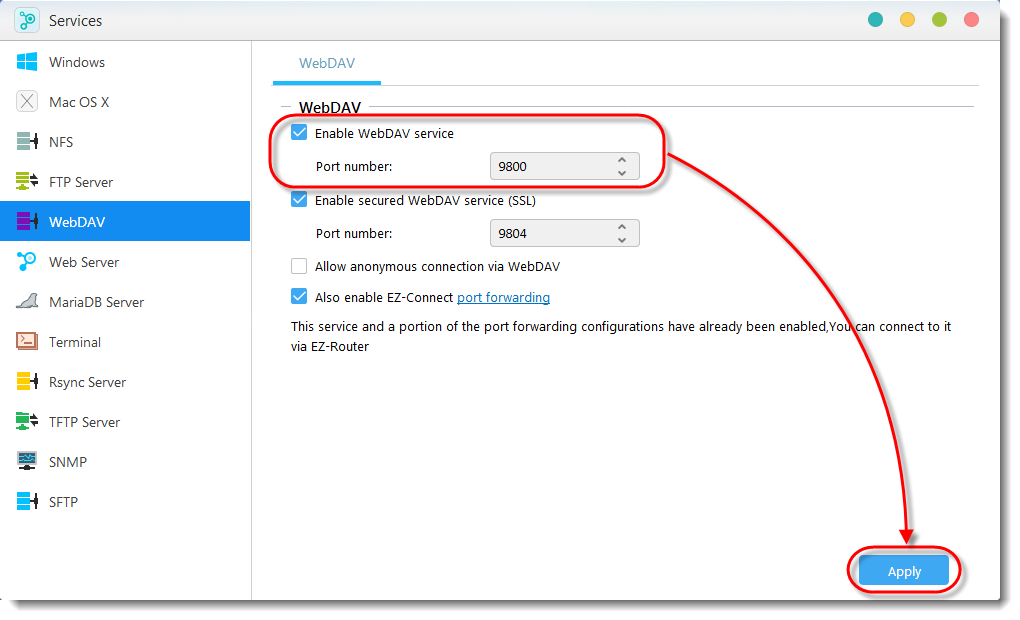Open Mac OS X service settings
Image resolution: width=1020 pixels, height=620 pixels.
pyautogui.click(x=30, y=101)
